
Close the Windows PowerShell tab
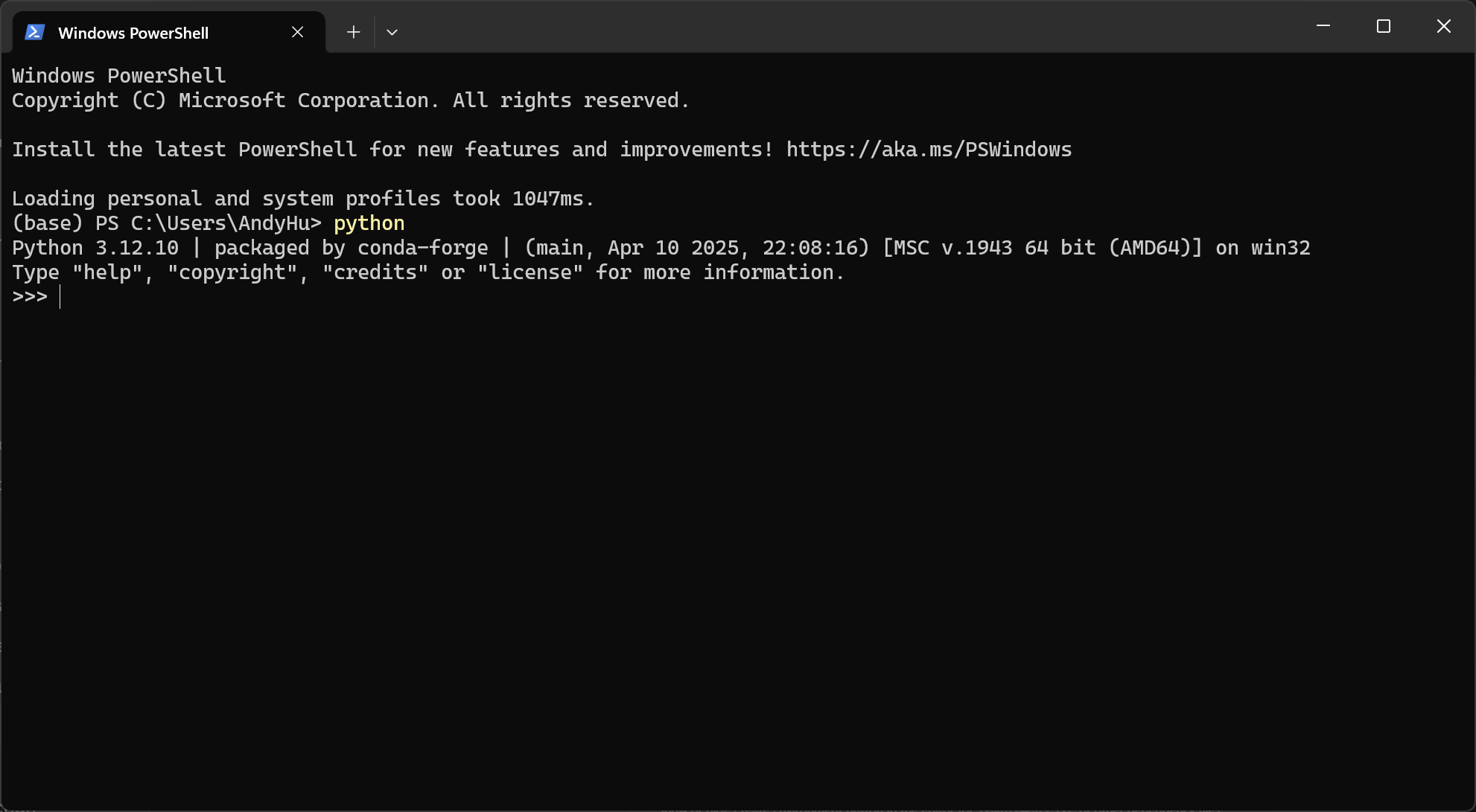point(297,32)
